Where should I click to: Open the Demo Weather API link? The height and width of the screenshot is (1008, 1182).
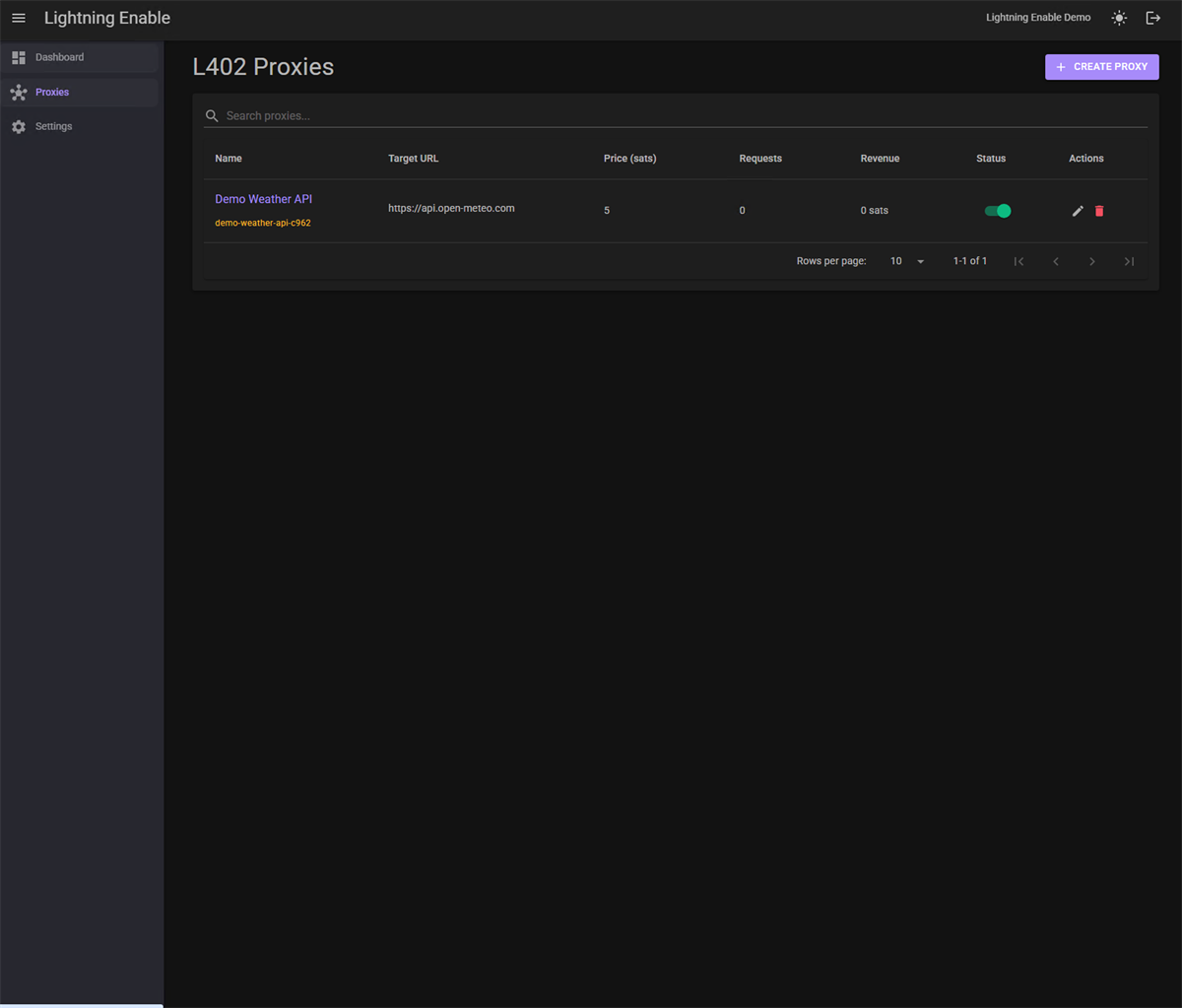[x=263, y=199]
